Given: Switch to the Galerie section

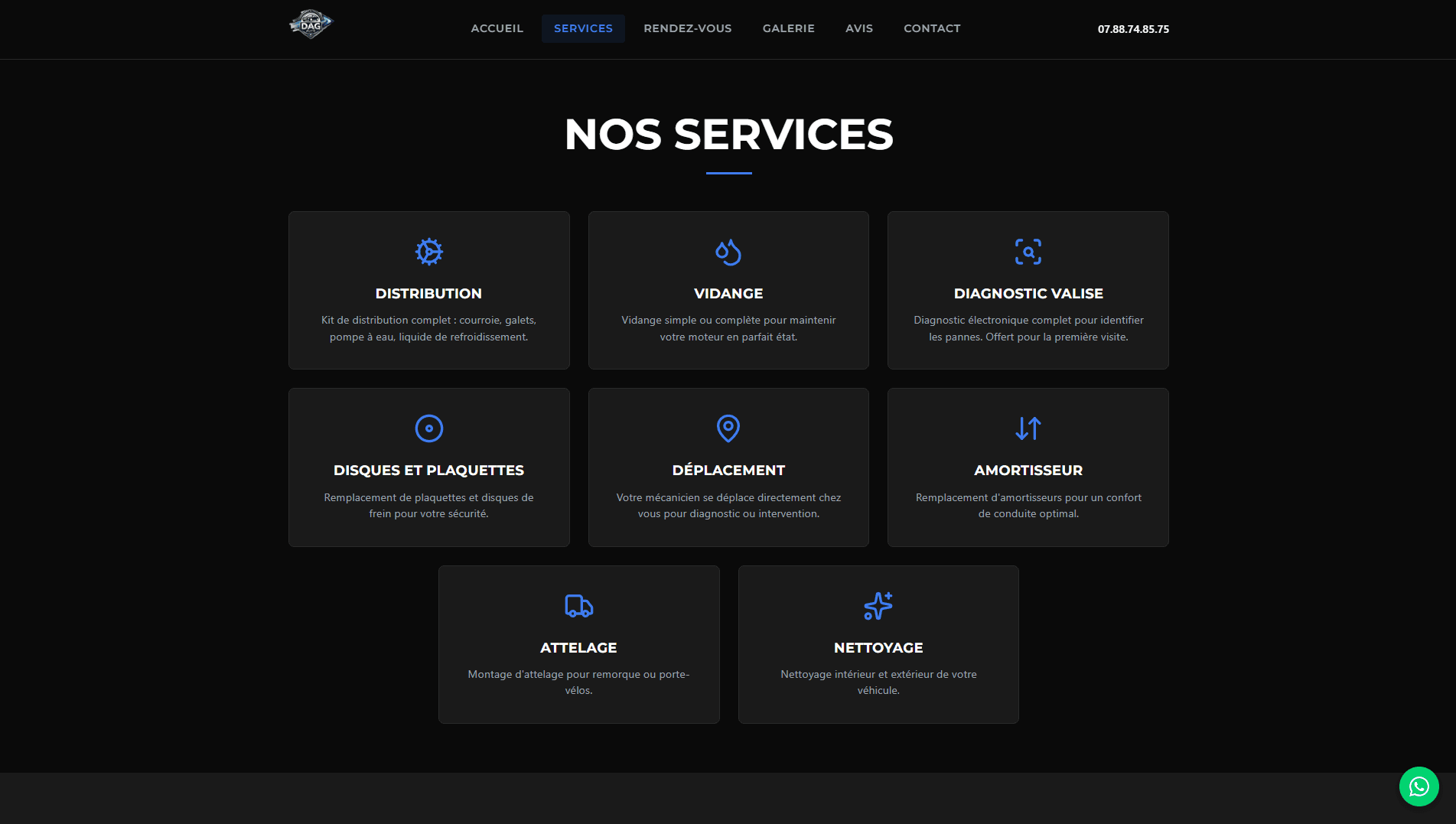Looking at the screenshot, I should (x=788, y=28).
